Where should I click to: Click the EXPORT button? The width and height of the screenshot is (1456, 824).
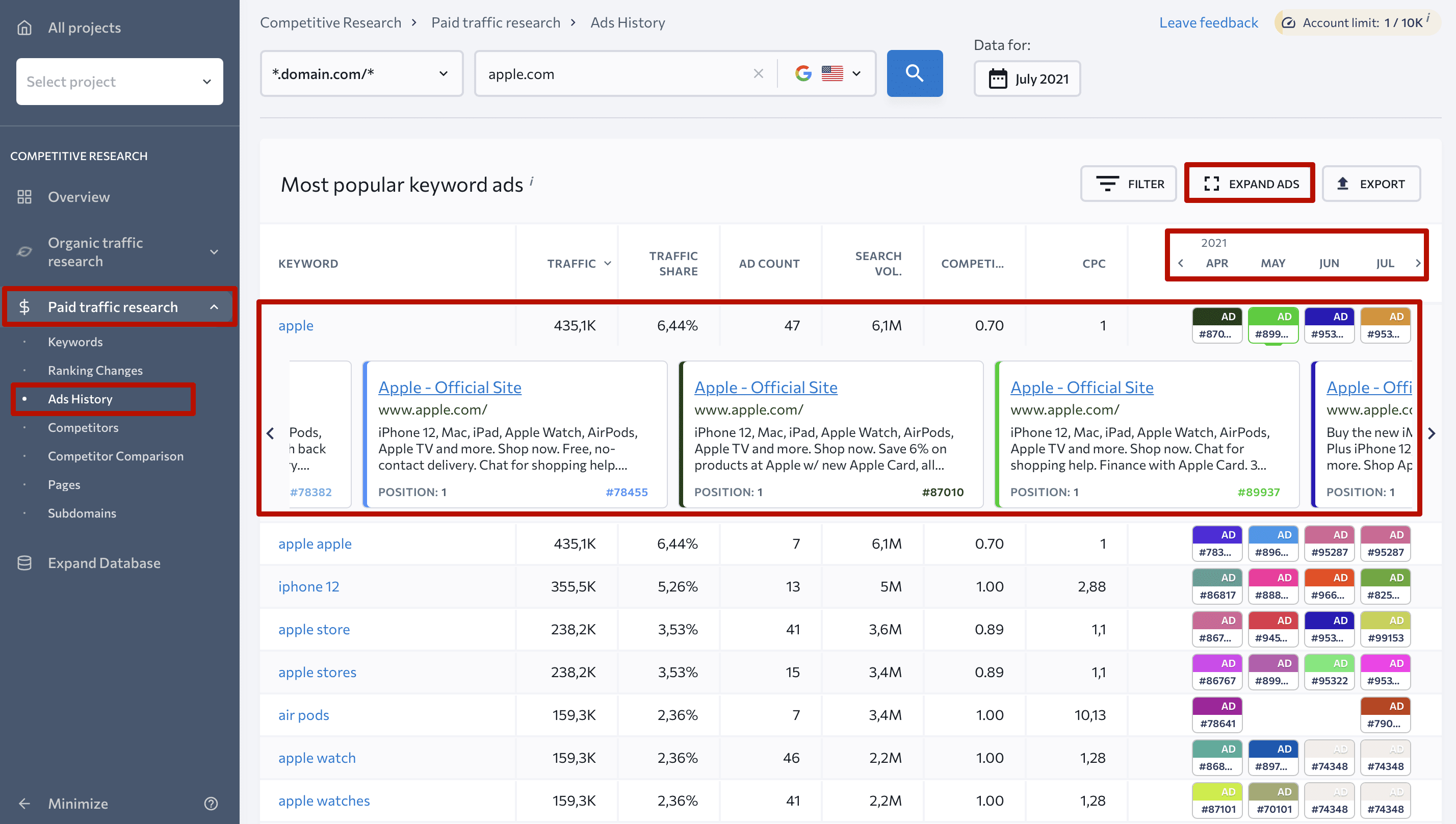coord(1371,184)
